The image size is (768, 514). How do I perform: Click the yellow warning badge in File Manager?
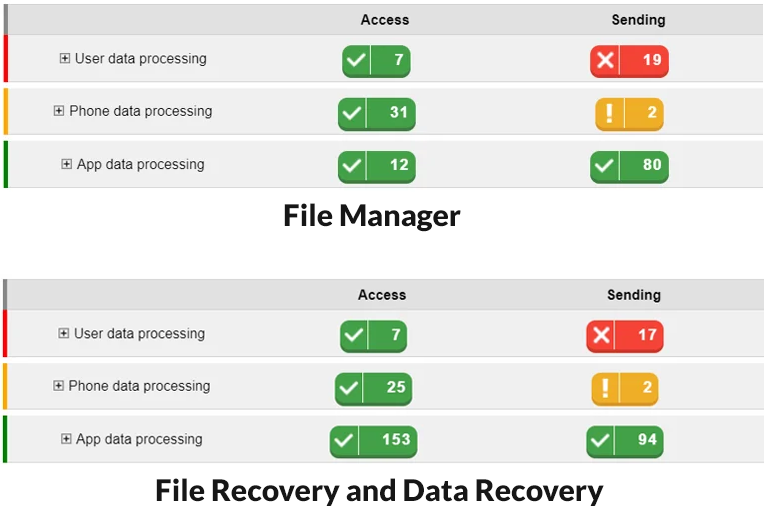629,114
